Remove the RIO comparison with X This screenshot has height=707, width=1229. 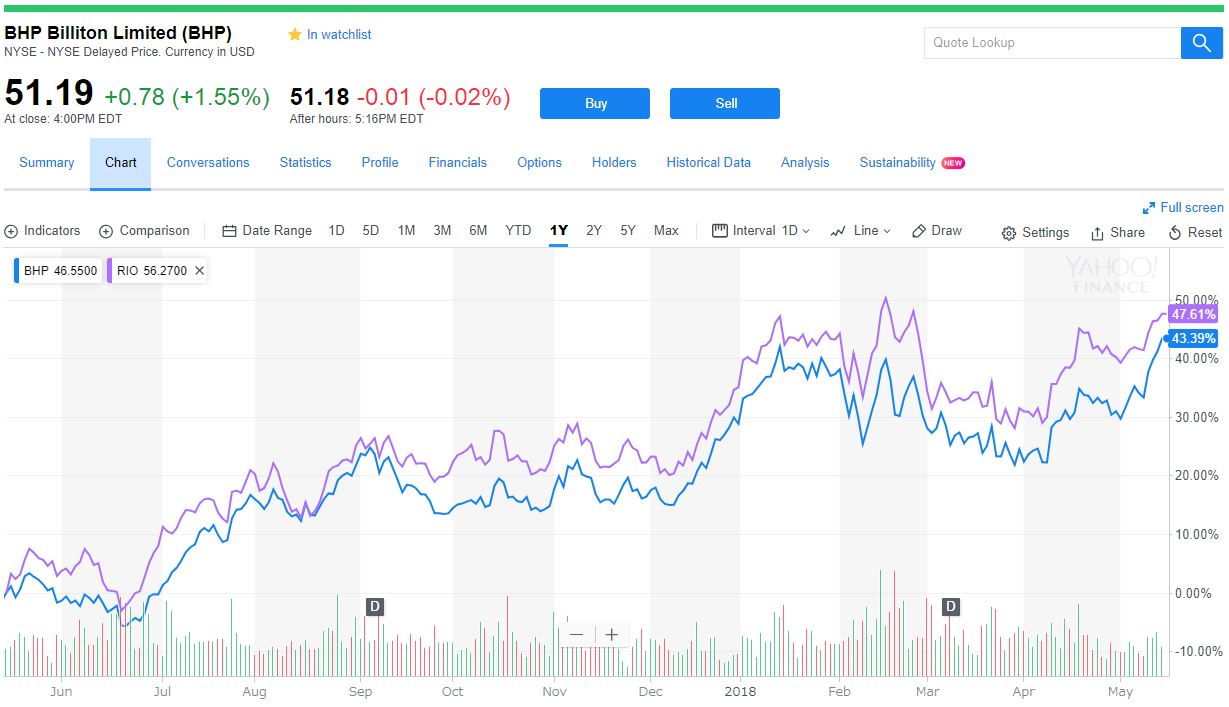[x=199, y=270]
